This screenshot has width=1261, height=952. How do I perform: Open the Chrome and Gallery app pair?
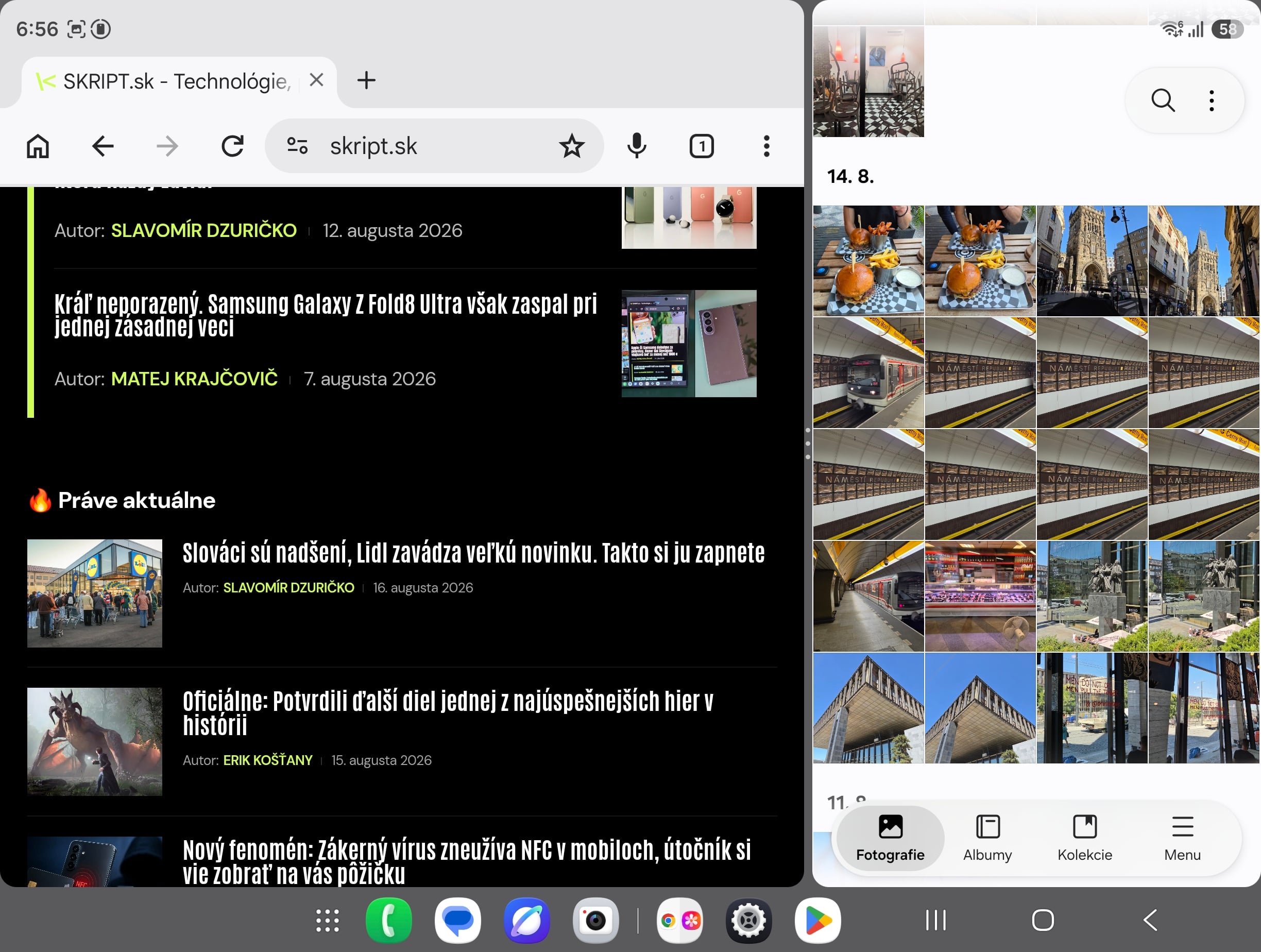[x=679, y=921]
